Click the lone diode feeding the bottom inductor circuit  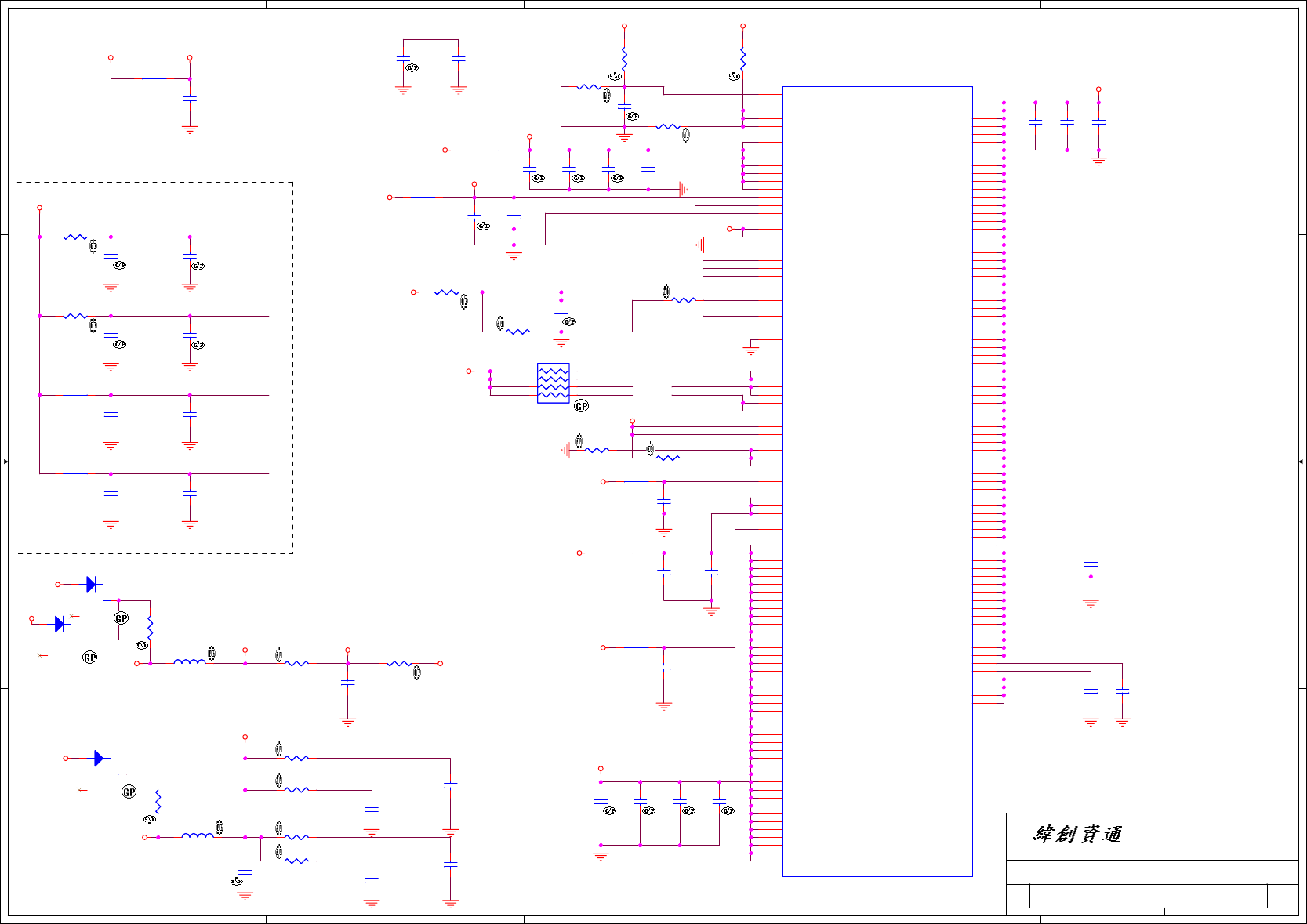pos(99,759)
